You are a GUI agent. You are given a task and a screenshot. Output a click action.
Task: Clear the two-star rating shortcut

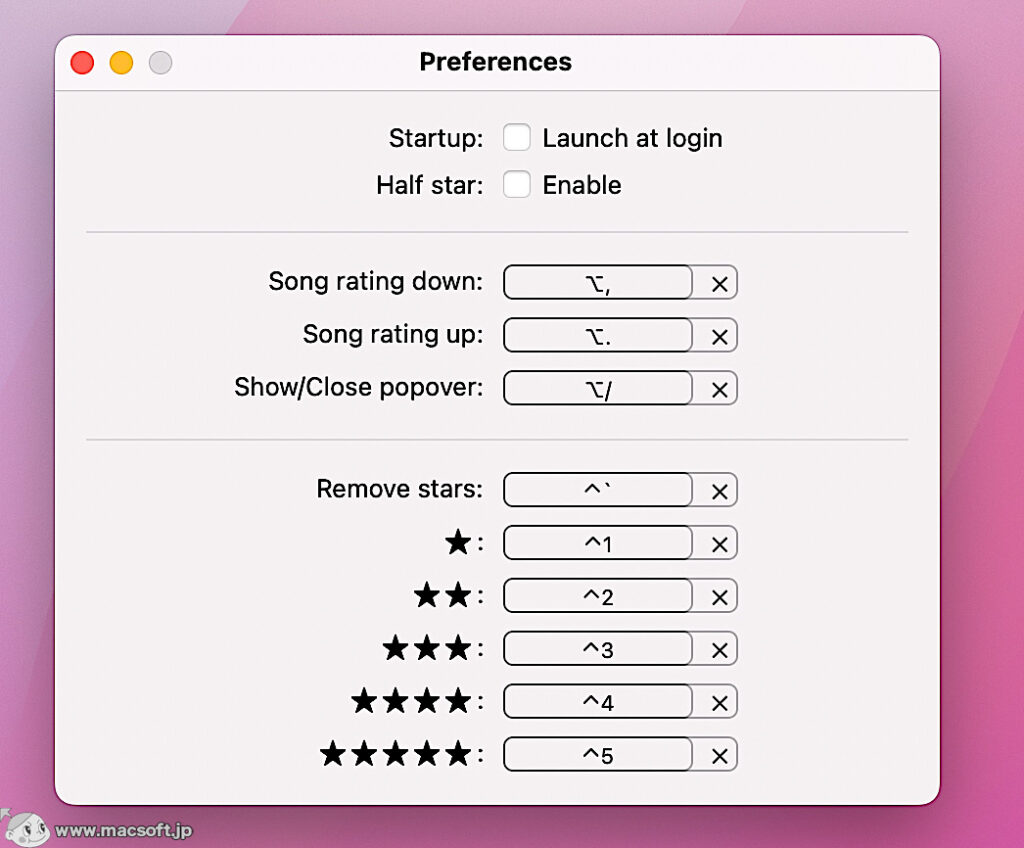[x=718, y=596]
